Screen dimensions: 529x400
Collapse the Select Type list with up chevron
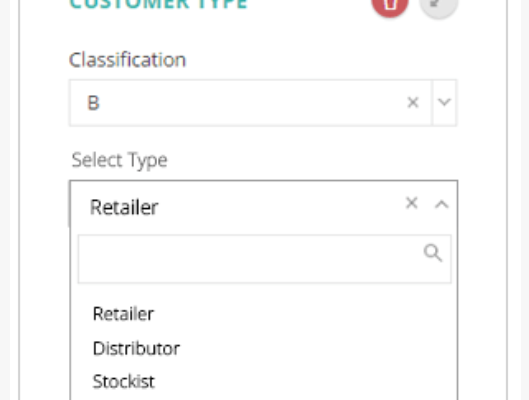pyautogui.click(x=442, y=204)
